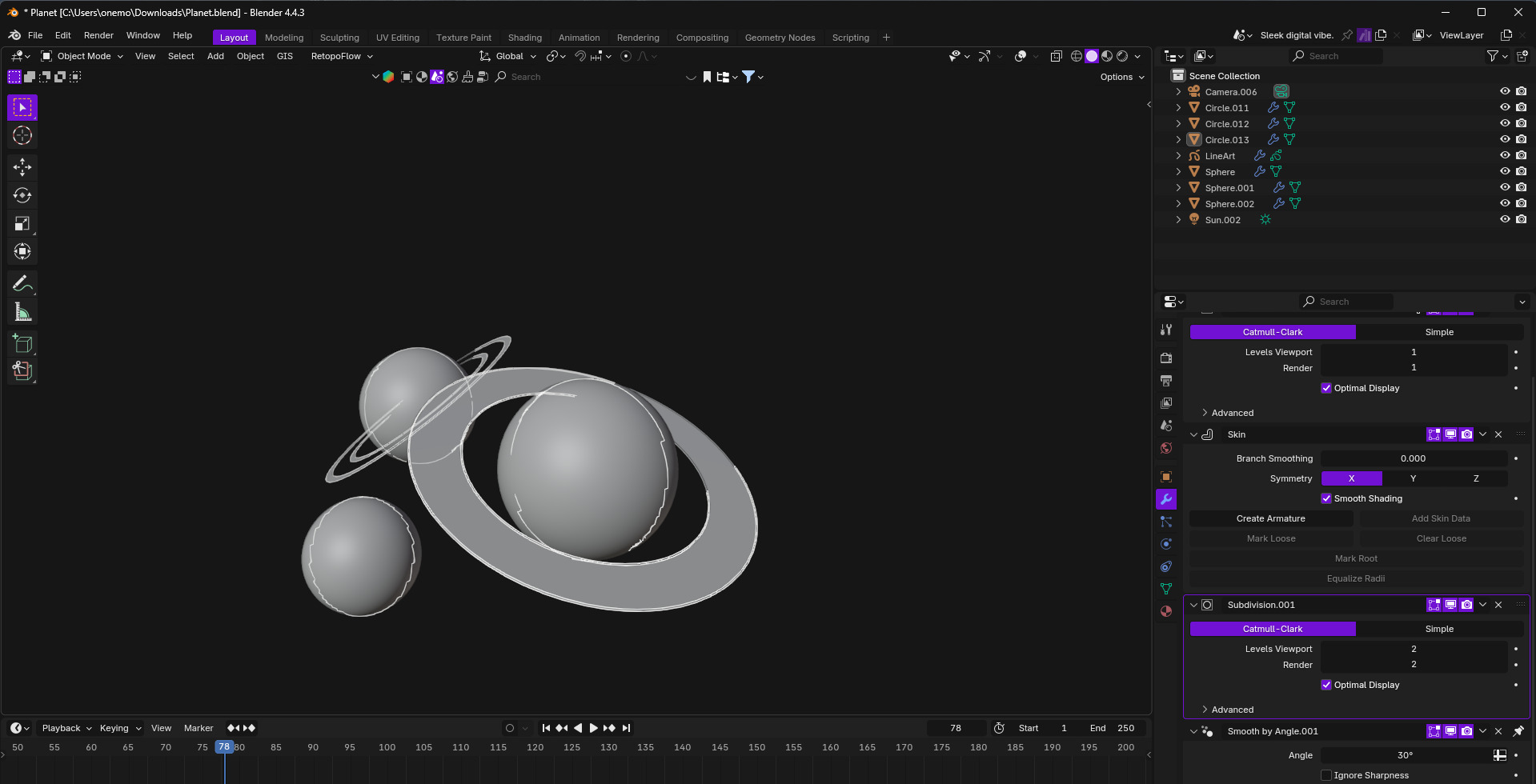Play the animation in the timeline
Viewport: 1536px width, 784px height.
pos(593,728)
